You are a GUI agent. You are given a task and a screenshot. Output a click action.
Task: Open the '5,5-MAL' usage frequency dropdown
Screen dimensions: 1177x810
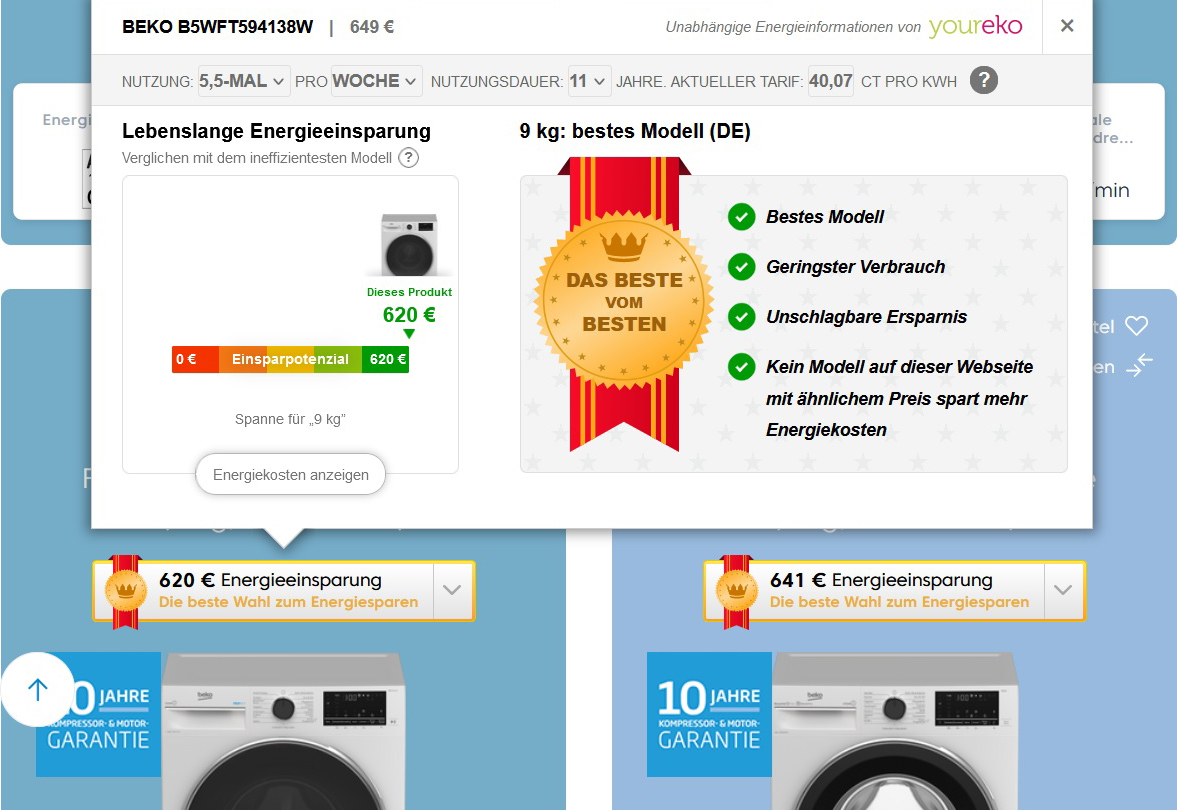244,81
